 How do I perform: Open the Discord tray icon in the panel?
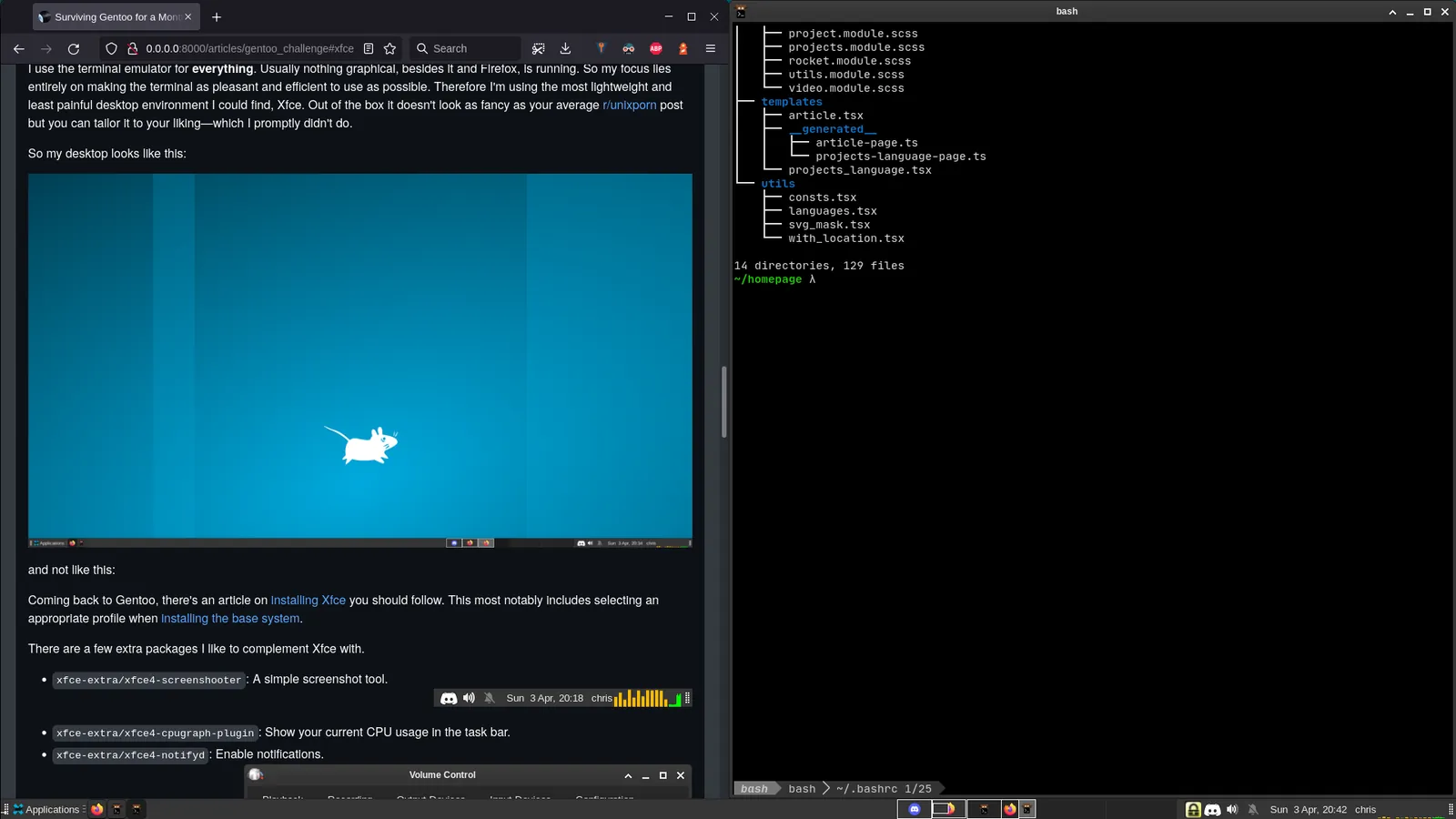(1212, 810)
